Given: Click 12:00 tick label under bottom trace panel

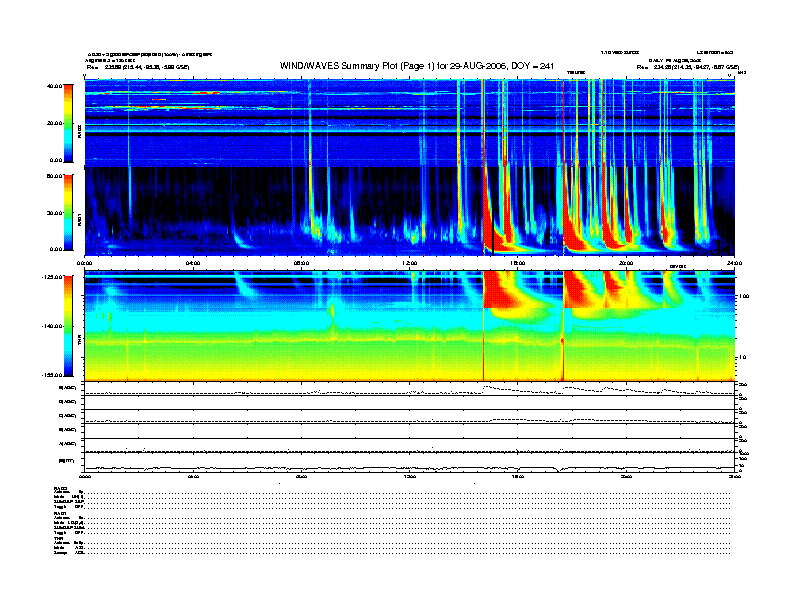Looking at the screenshot, I should [x=410, y=476].
